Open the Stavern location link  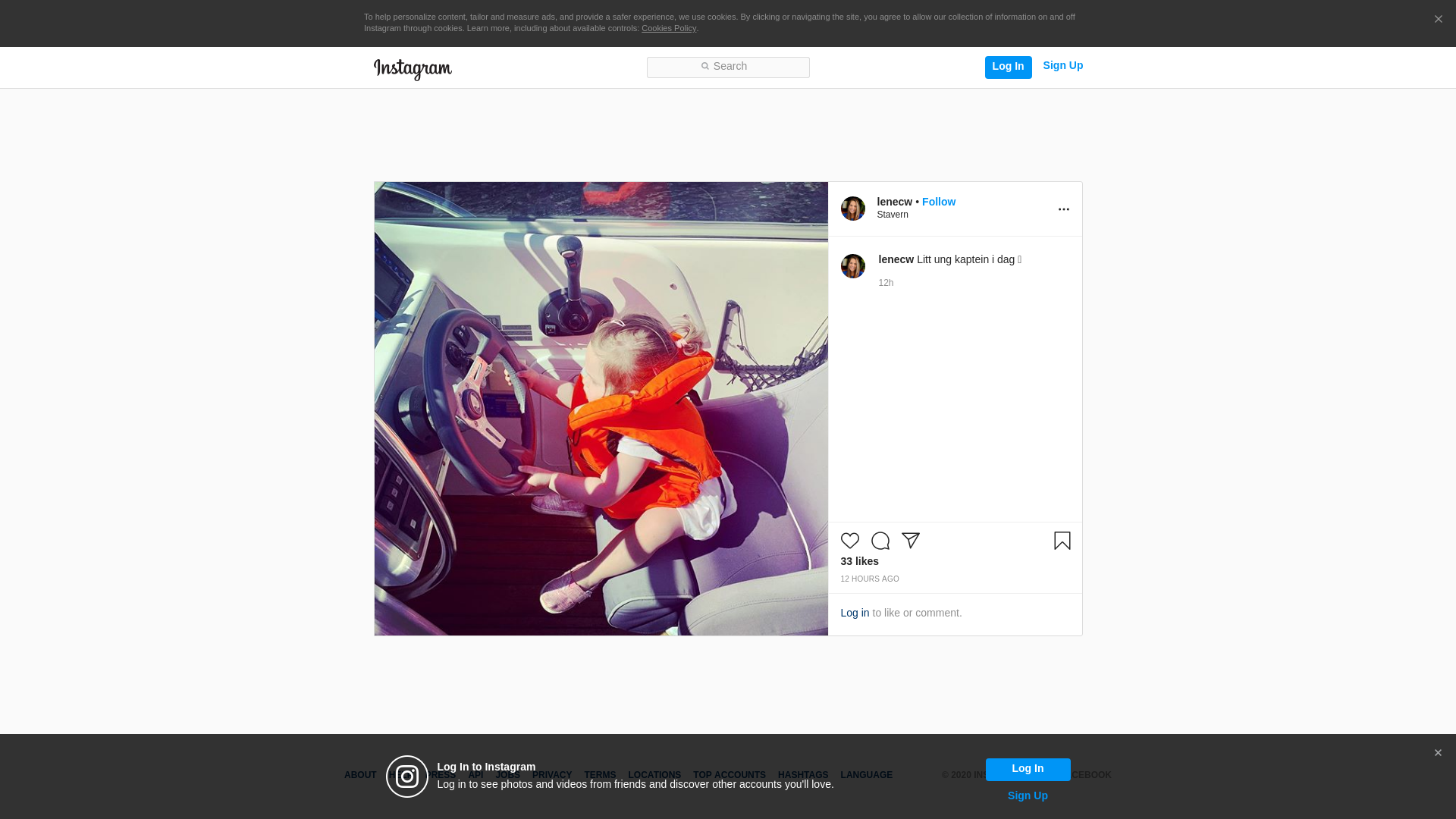click(893, 215)
